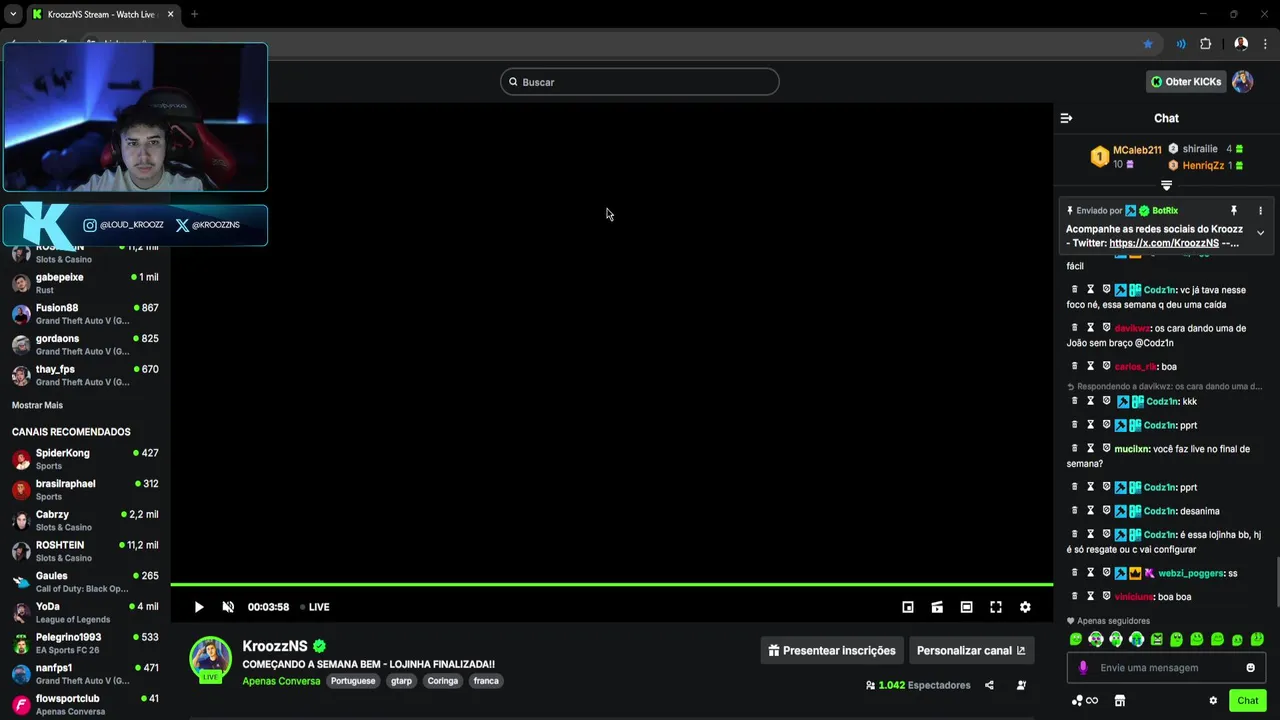Open the browser tab list chevron
The height and width of the screenshot is (720, 1280).
(13, 14)
